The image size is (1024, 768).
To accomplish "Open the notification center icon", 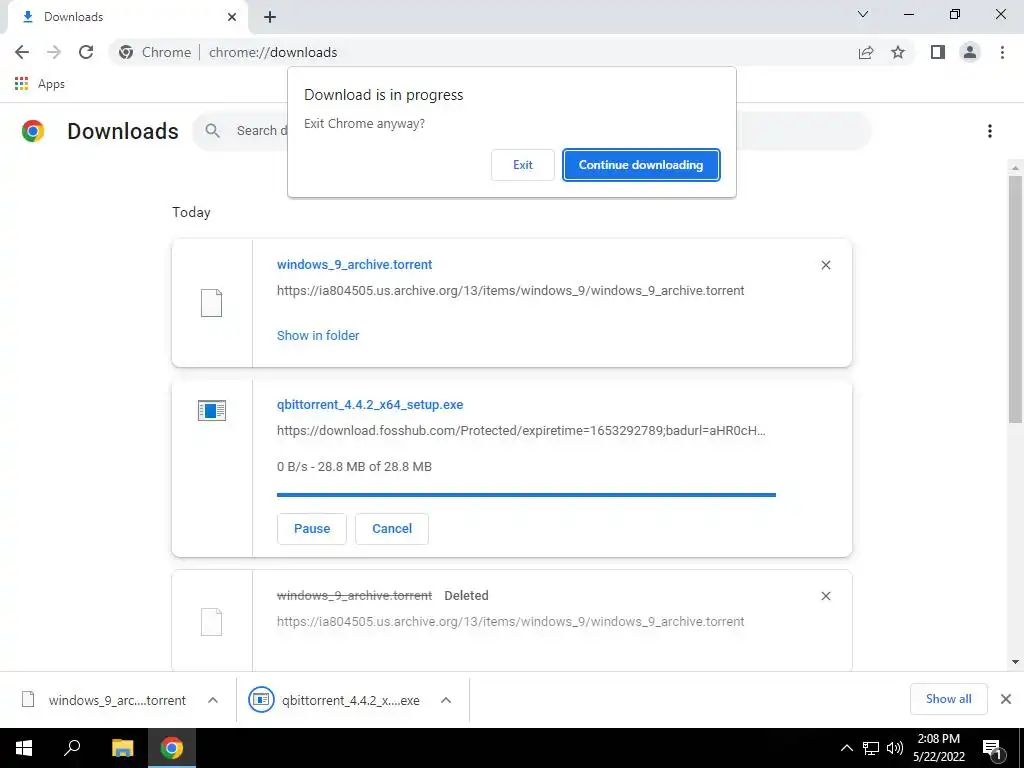I will tap(992, 748).
